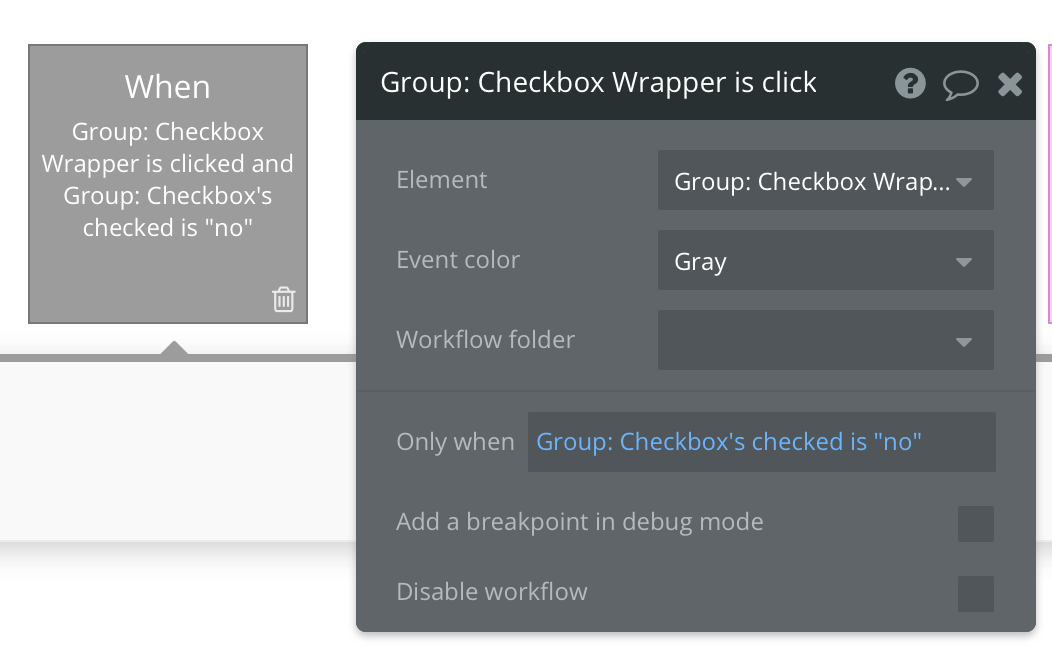This screenshot has height=664, width=1052.
Task: Delete the event using the trash icon
Action: coord(283,299)
